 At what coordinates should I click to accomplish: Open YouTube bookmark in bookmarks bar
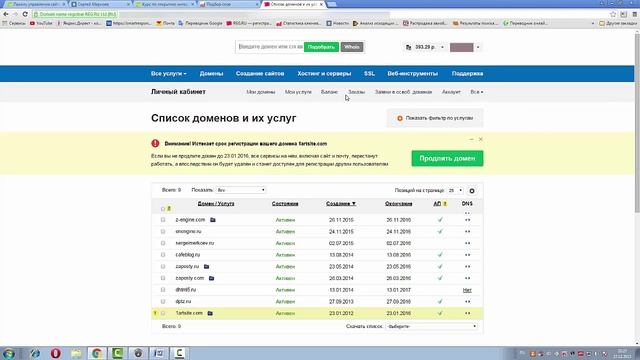click(41, 23)
